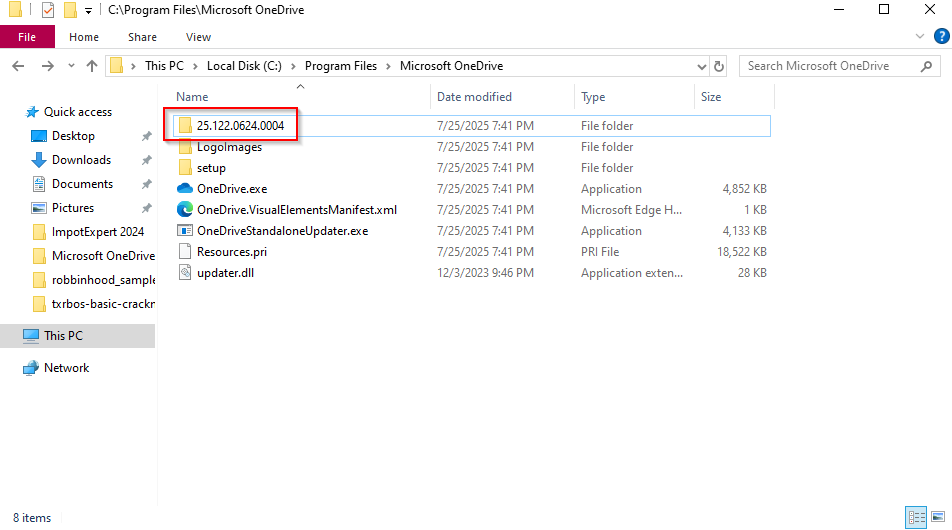Image resolution: width=952 pixels, height=530 pixels.
Task: Select the OneDrive.exe cloud icon
Action: (185, 189)
